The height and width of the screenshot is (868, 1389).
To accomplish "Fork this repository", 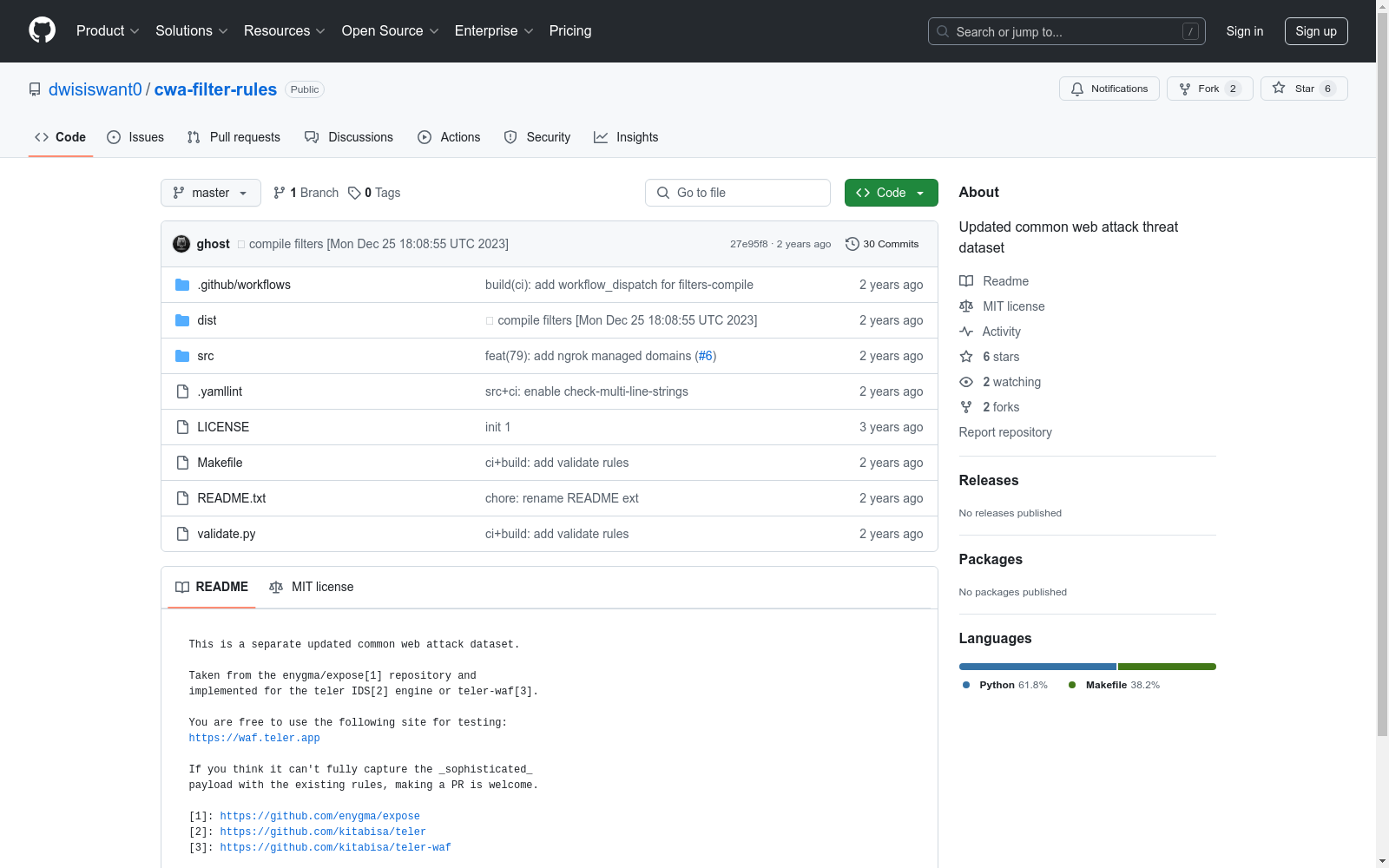I will tap(1210, 89).
